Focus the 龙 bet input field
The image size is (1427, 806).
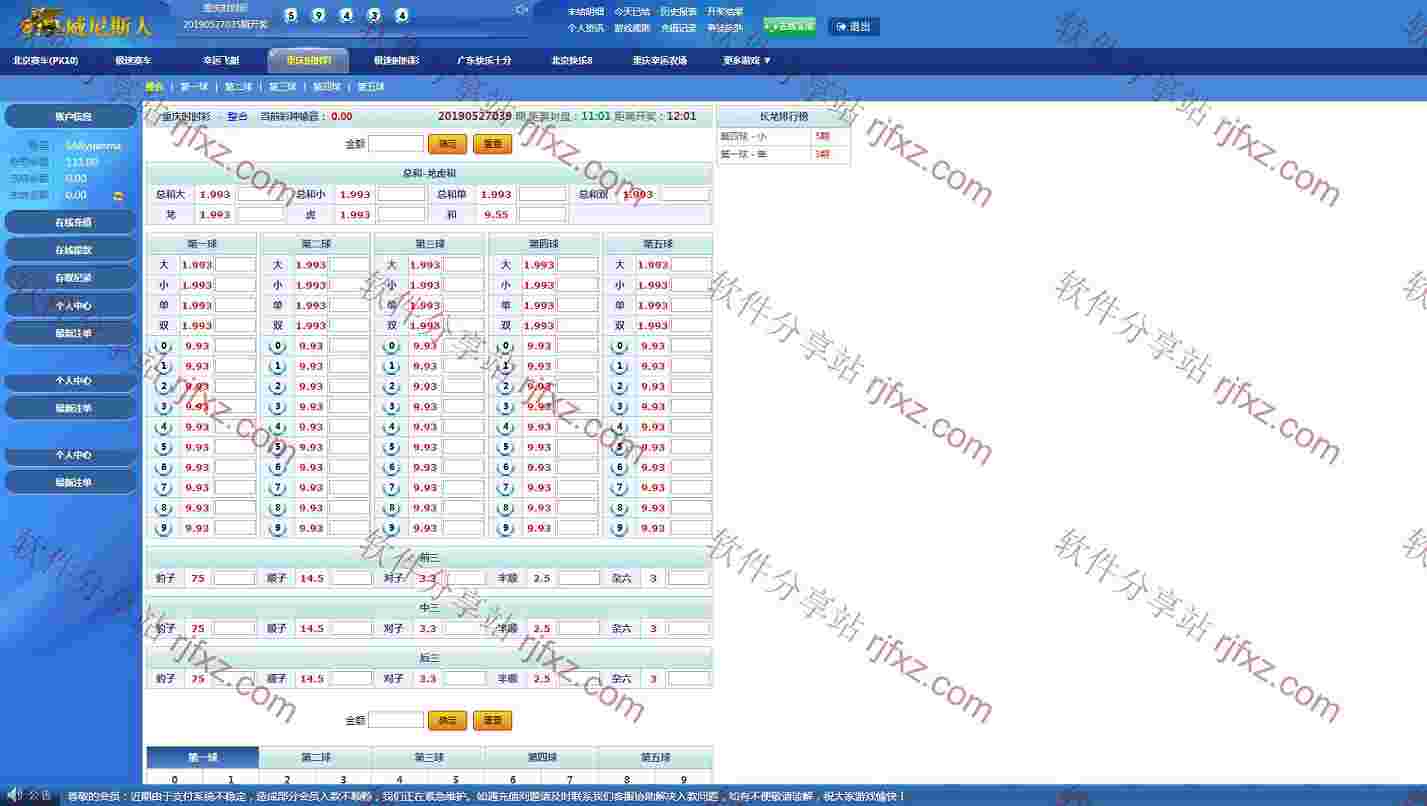(260, 214)
